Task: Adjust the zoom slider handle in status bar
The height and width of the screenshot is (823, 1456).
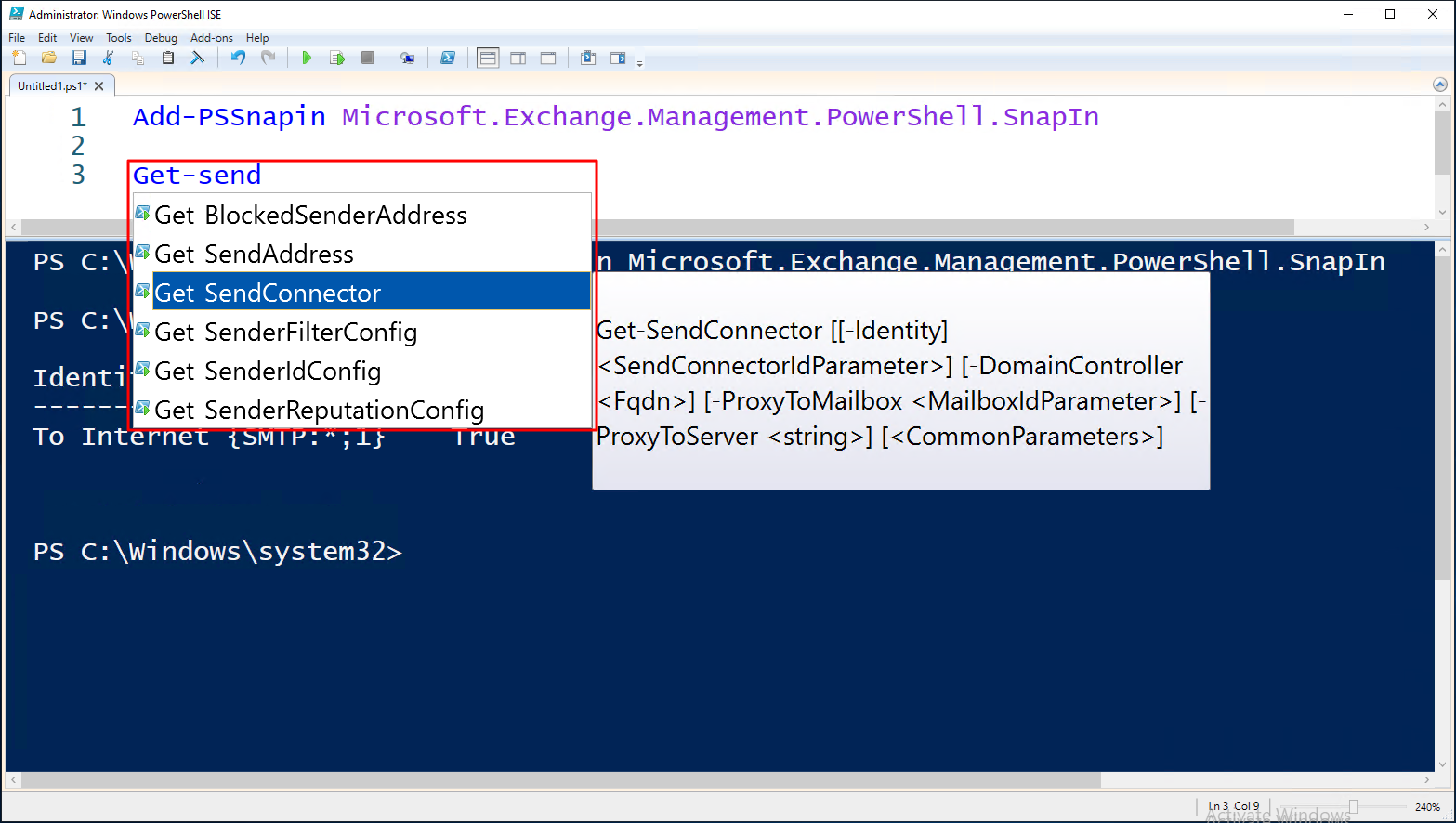Action: pos(1353,806)
